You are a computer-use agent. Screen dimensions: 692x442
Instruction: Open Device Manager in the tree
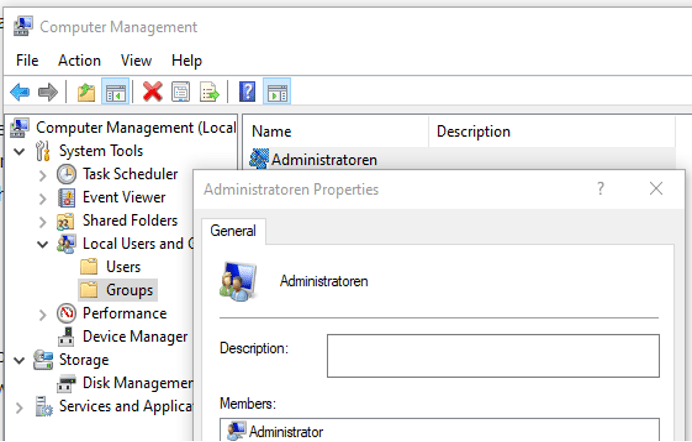134,337
